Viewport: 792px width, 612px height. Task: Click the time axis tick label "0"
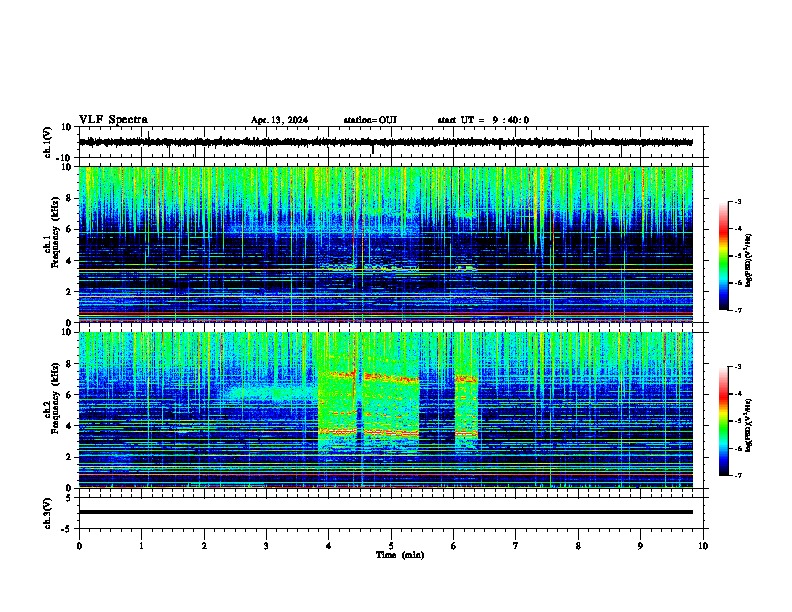click(x=79, y=546)
